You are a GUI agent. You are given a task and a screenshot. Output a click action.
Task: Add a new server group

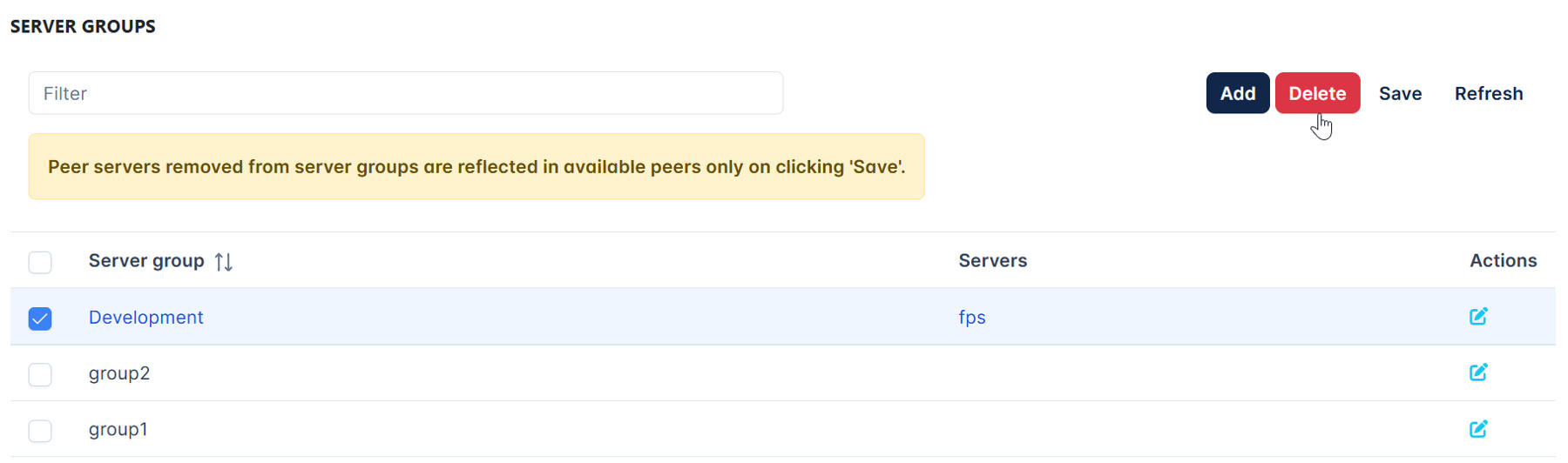(1237, 93)
